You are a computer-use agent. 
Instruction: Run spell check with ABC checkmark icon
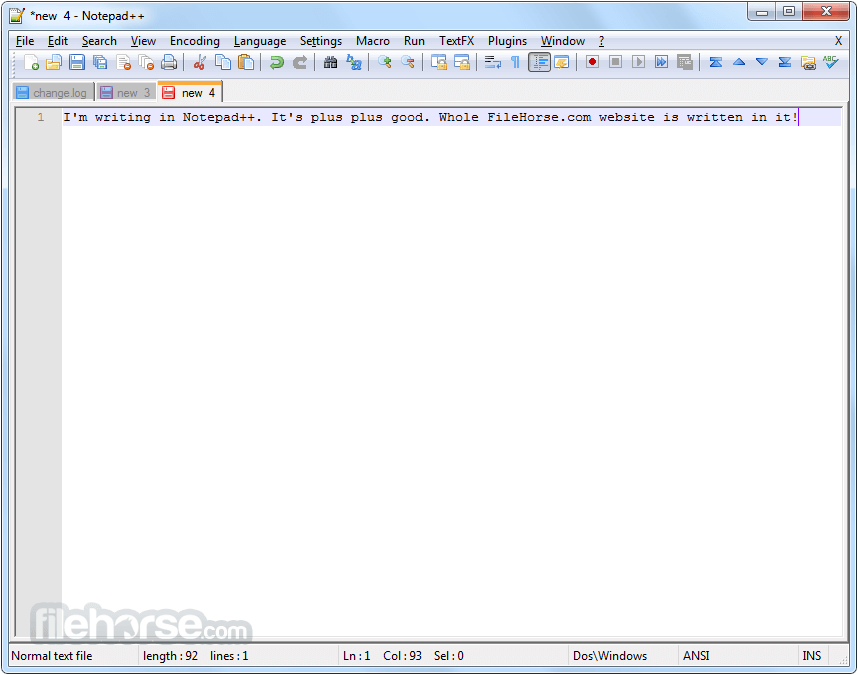click(x=831, y=62)
